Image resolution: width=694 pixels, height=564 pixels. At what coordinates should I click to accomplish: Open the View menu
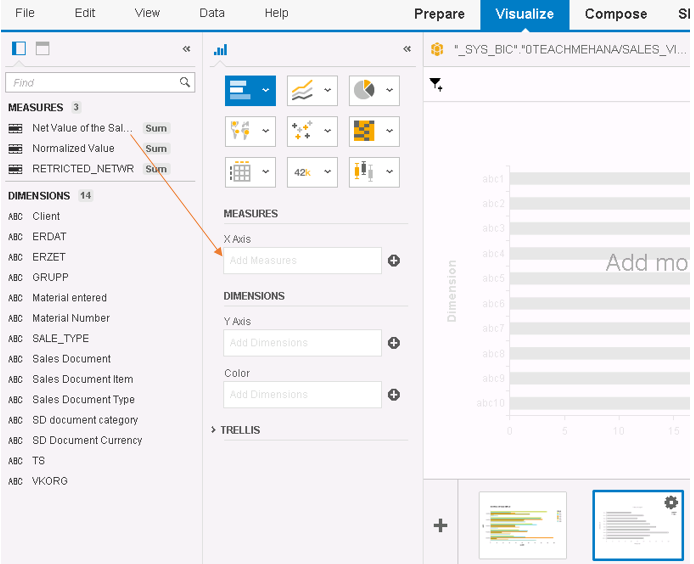point(147,13)
